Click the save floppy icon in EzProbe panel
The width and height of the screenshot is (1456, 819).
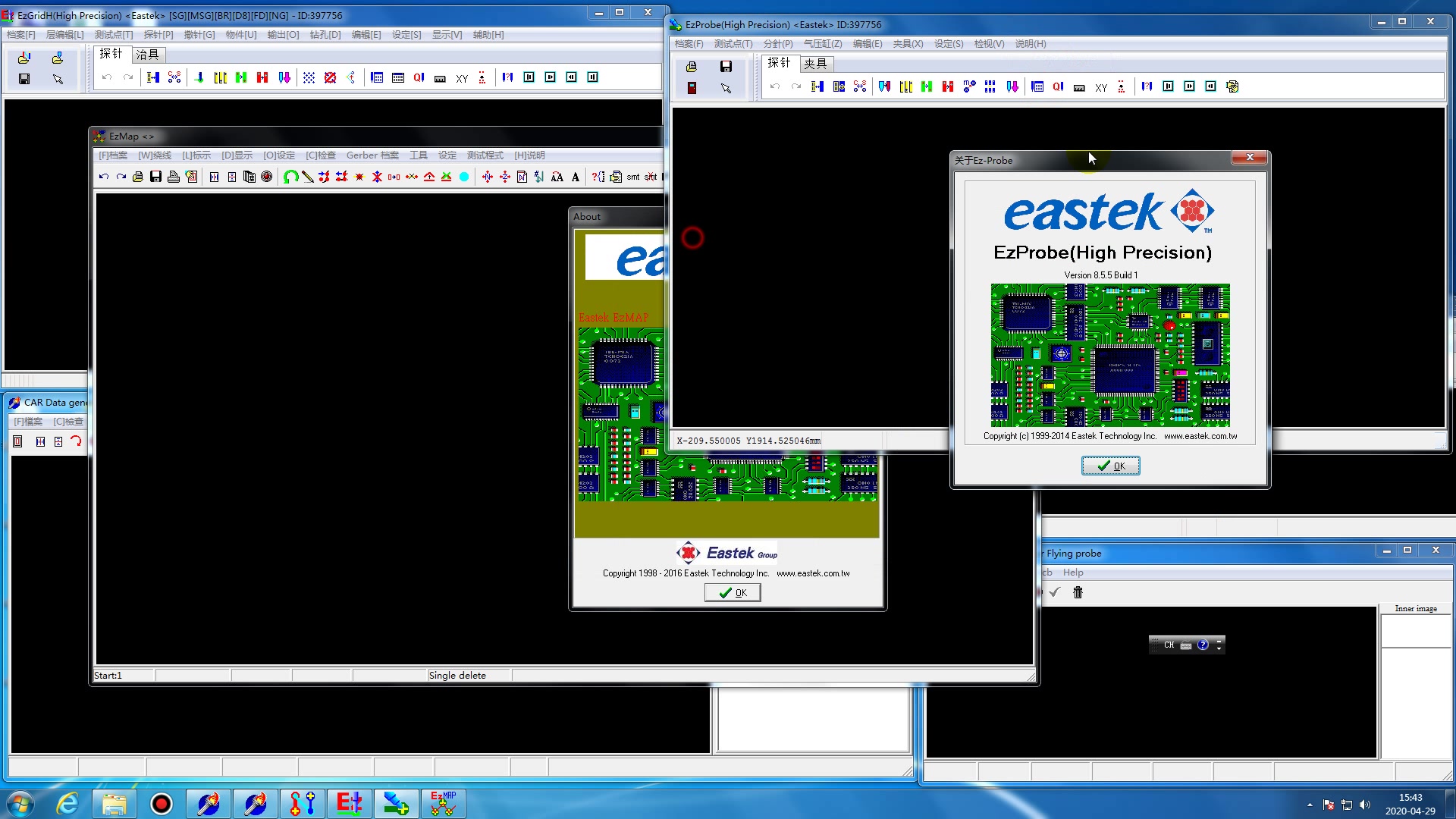pos(726,67)
